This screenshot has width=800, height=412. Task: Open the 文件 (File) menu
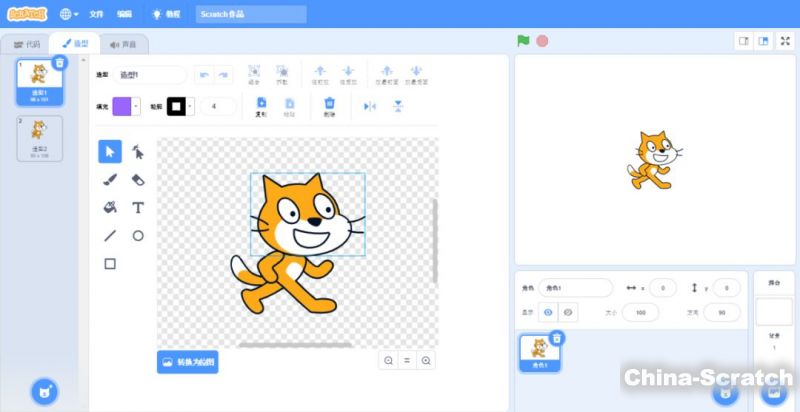click(96, 14)
